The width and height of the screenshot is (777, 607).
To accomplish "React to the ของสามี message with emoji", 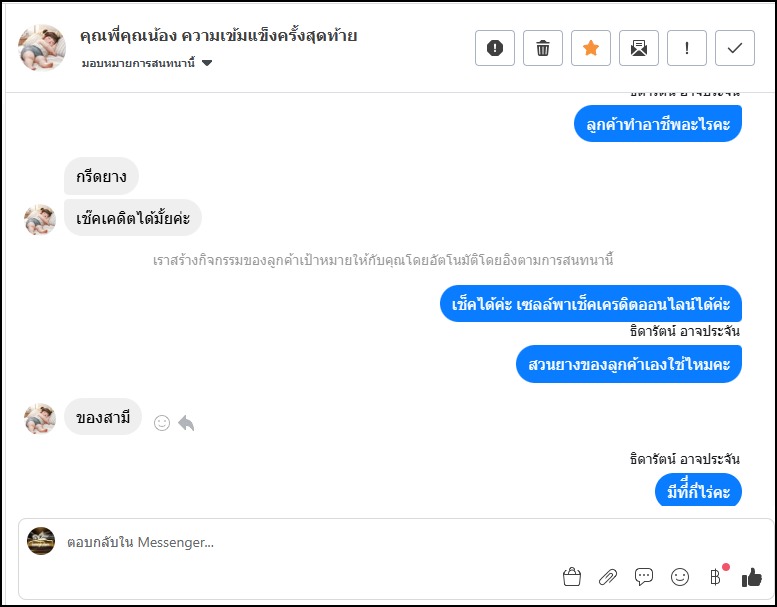I will pyautogui.click(x=162, y=423).
